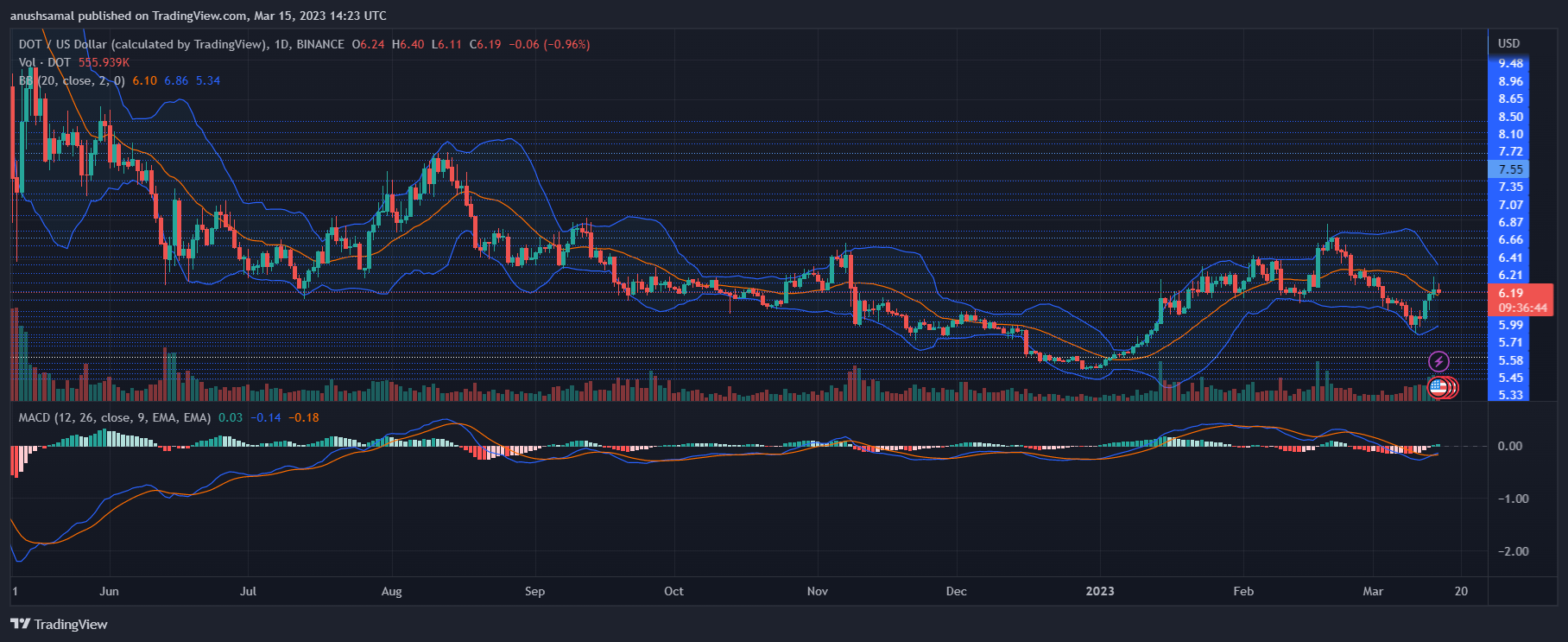The width and height of the screenshot is (1568, 642).
Task: Click the 555.939K volume value
Action: pos(104,62)
